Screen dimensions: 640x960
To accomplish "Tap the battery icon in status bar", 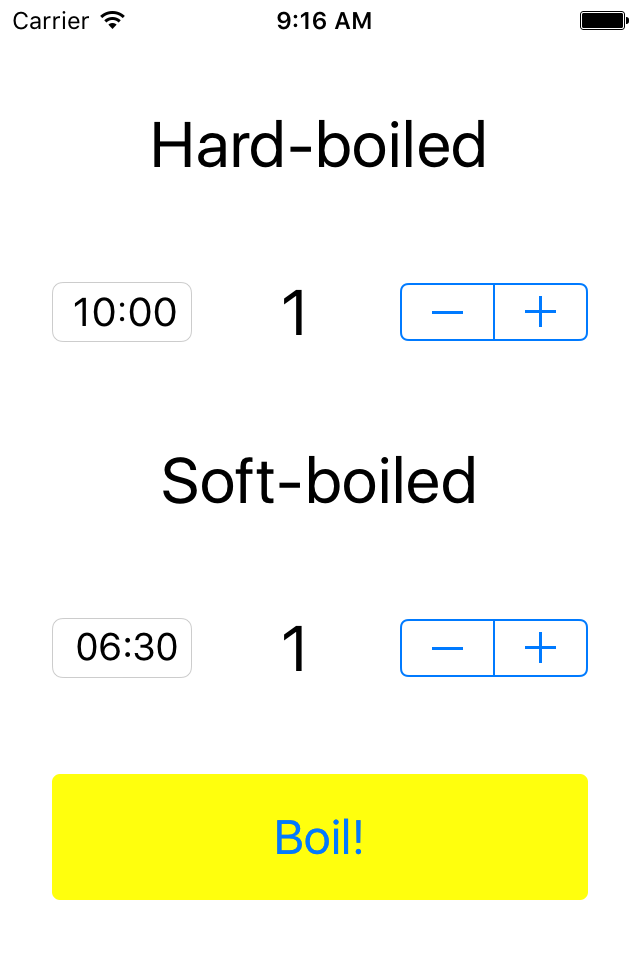I will 604,21.
